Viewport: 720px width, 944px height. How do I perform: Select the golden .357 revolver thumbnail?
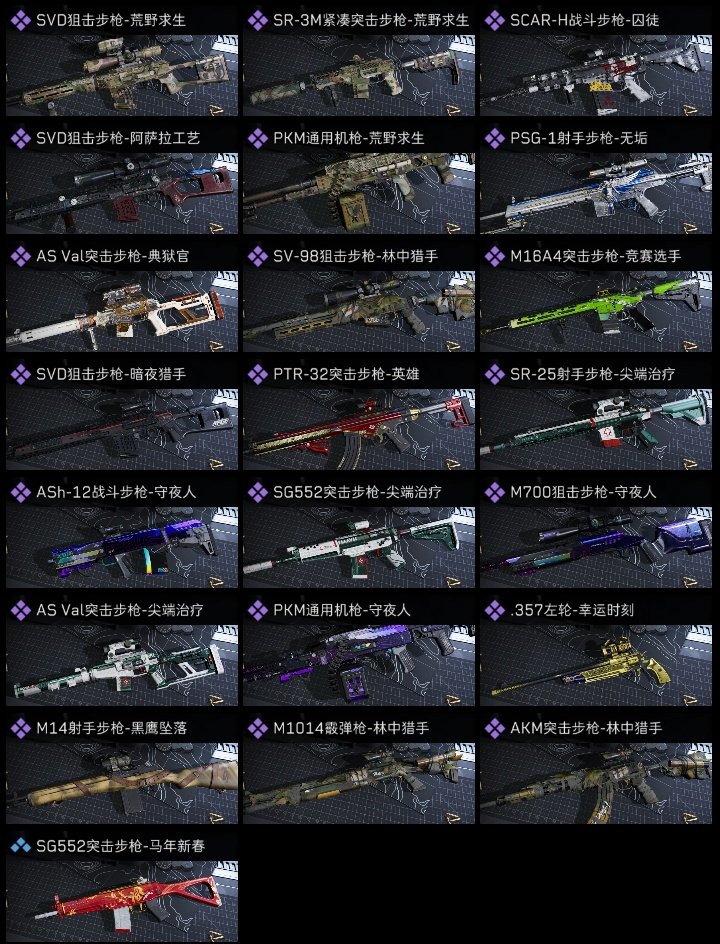pos(596,665)
